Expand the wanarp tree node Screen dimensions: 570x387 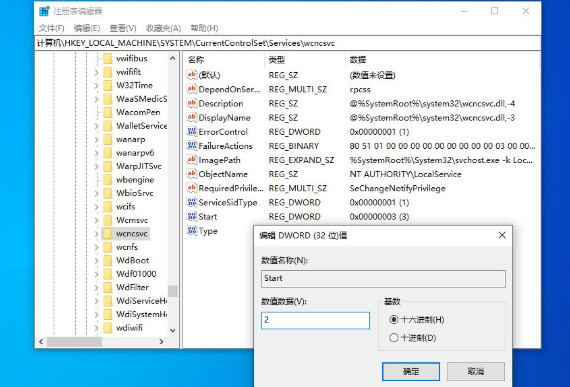pyautogui.click(x=96, y=140)
